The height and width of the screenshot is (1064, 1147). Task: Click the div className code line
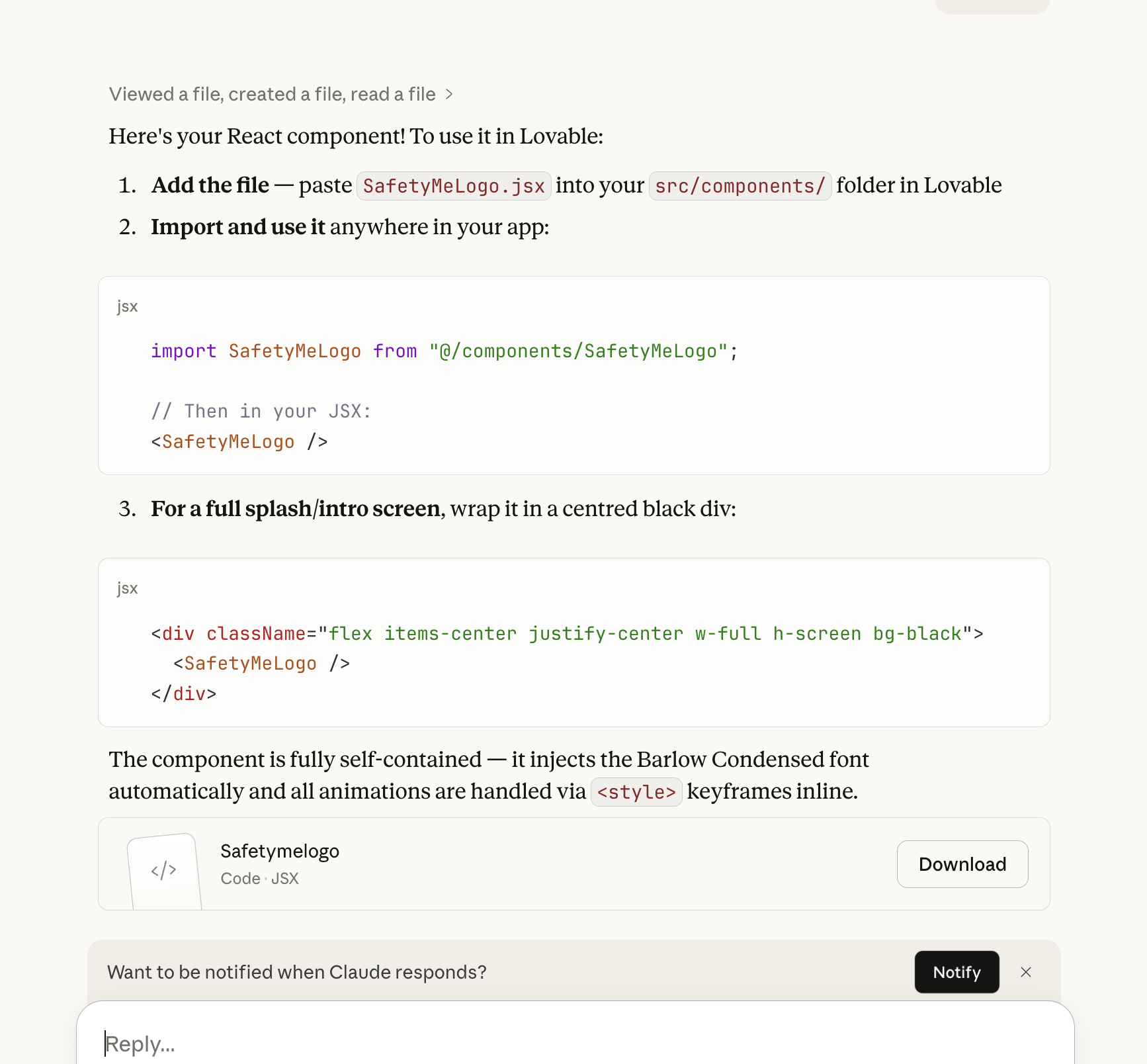tap(566, 634)
